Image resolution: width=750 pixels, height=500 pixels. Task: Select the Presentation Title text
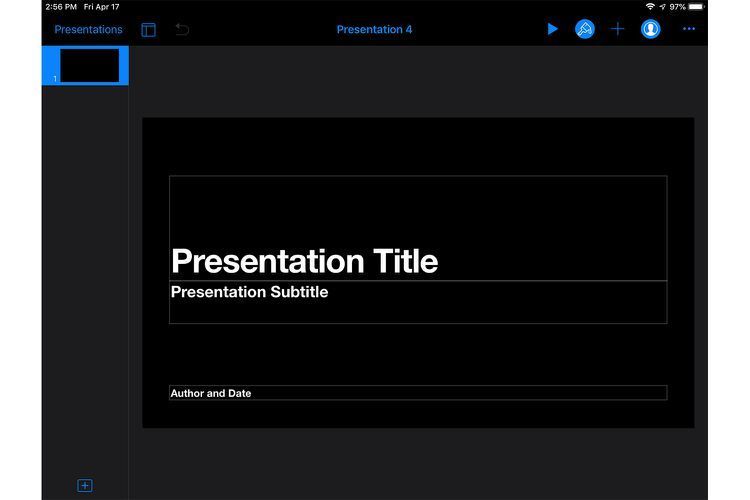(304, 261)
